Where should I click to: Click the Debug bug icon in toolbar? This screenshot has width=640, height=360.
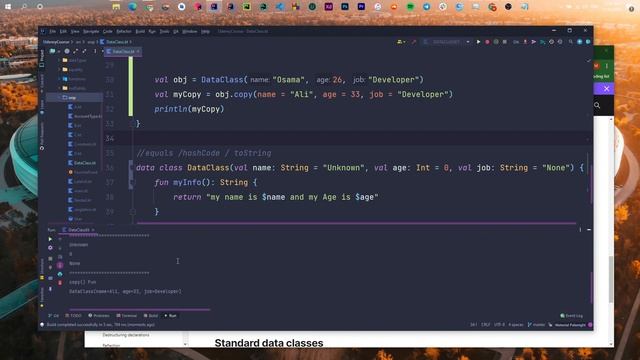[x=487, y=42]
